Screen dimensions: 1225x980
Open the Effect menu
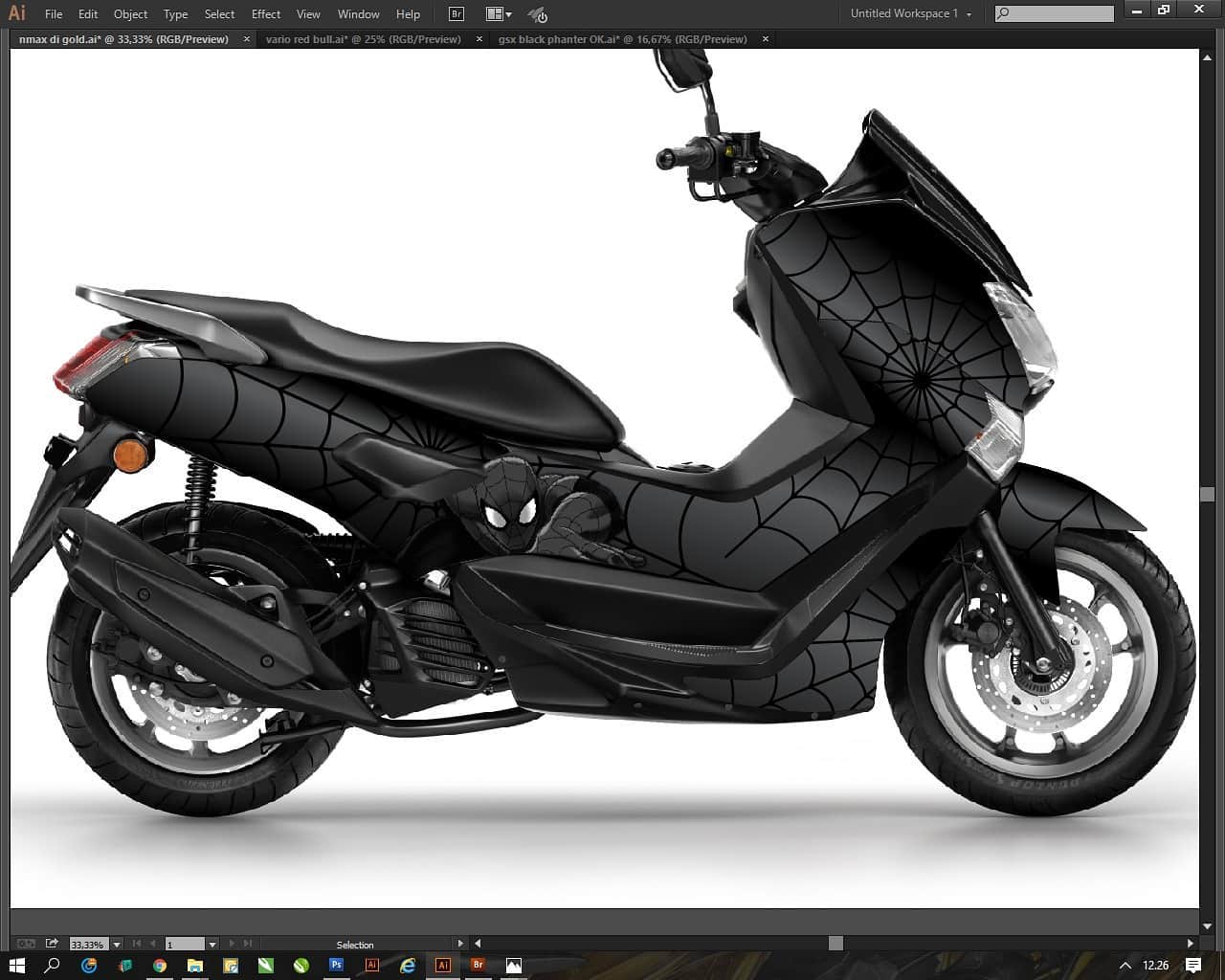(266, 14)
